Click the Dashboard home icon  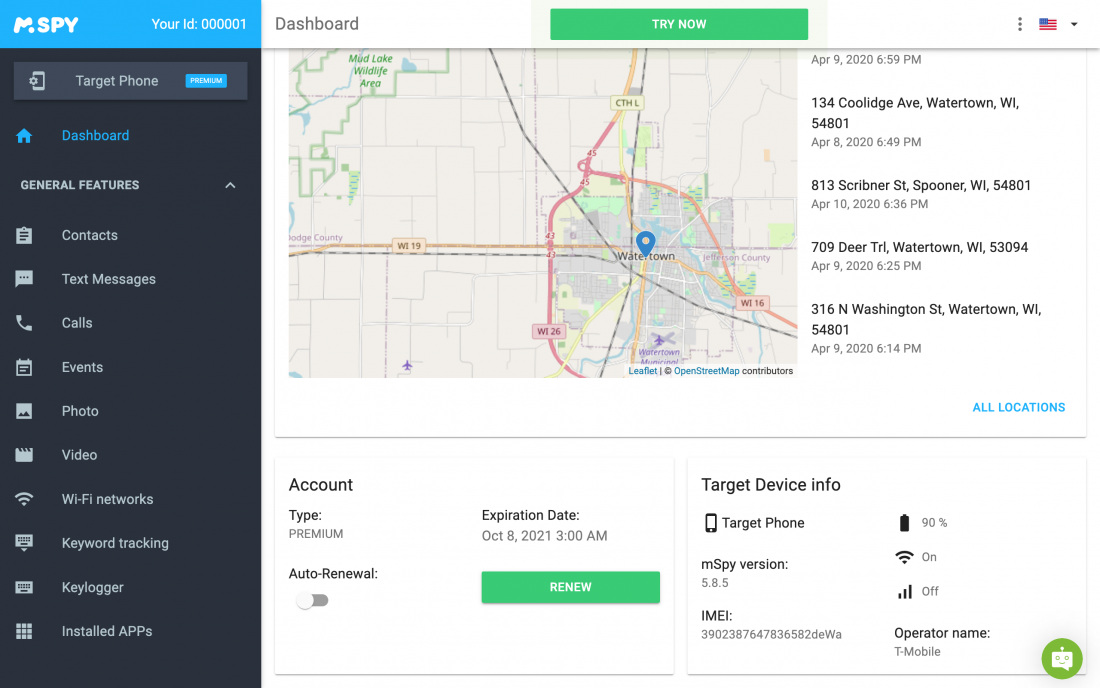click(x=24, y=135)
